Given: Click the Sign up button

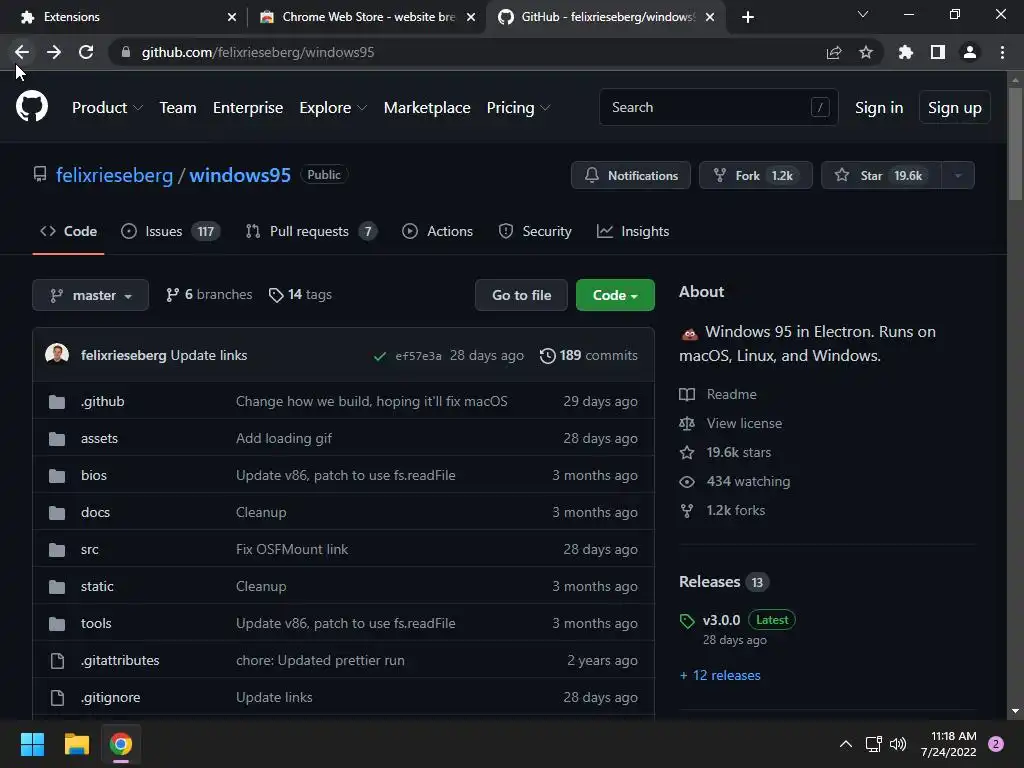Looking at the screenshot, I should click(954, 108).
